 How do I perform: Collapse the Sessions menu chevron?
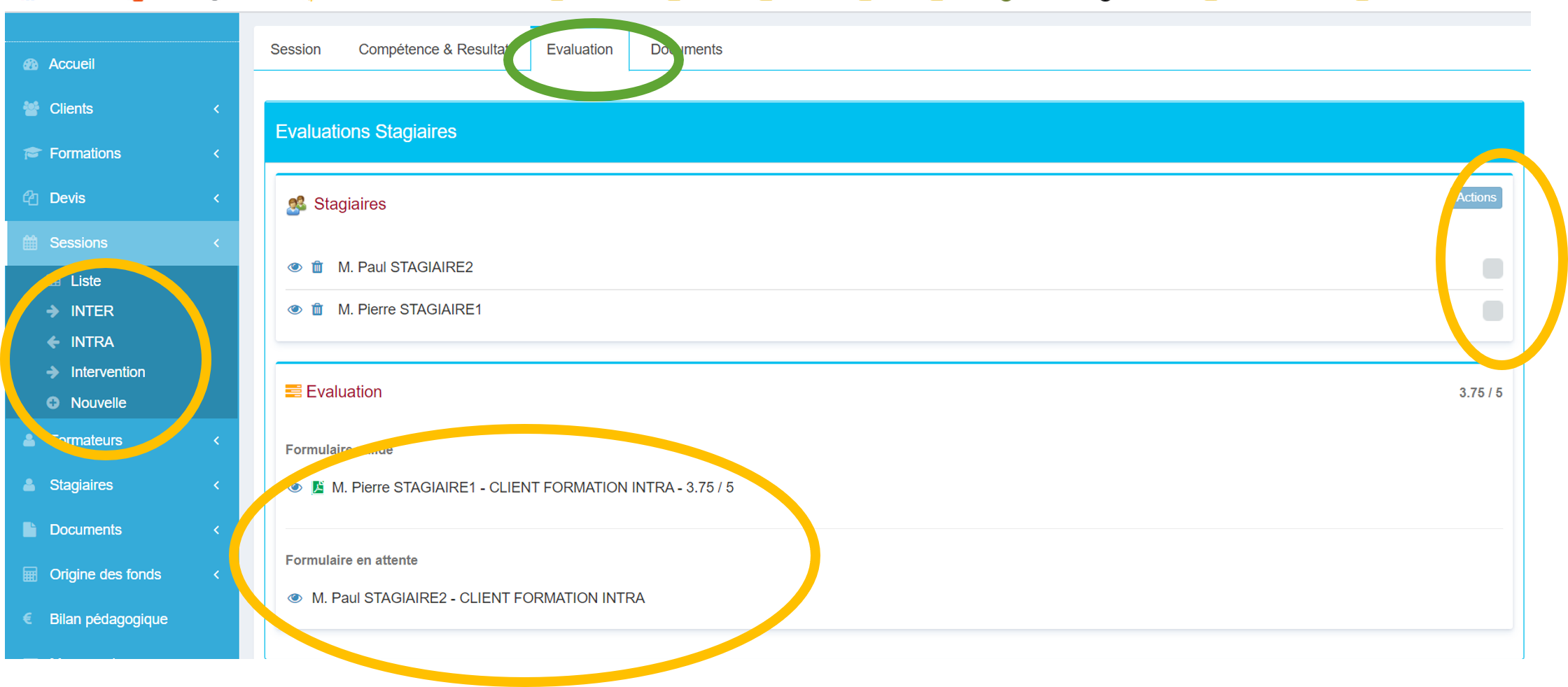point(216,243)
